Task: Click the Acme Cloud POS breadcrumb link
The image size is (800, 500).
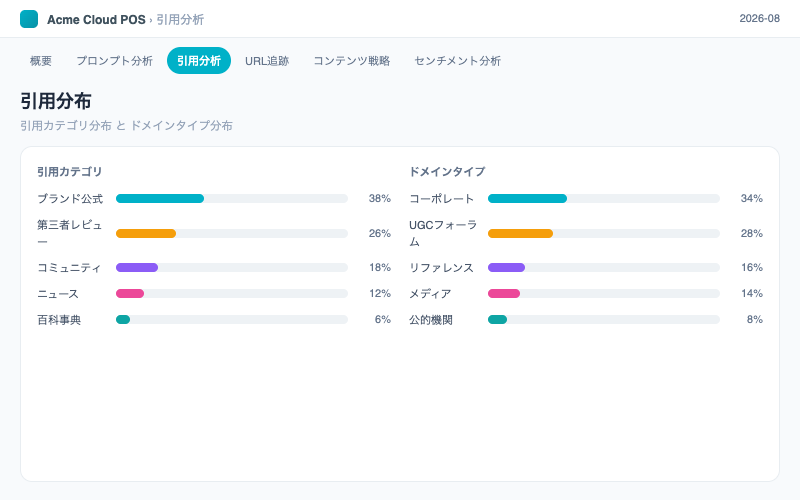Action: (x=96, y=20)
